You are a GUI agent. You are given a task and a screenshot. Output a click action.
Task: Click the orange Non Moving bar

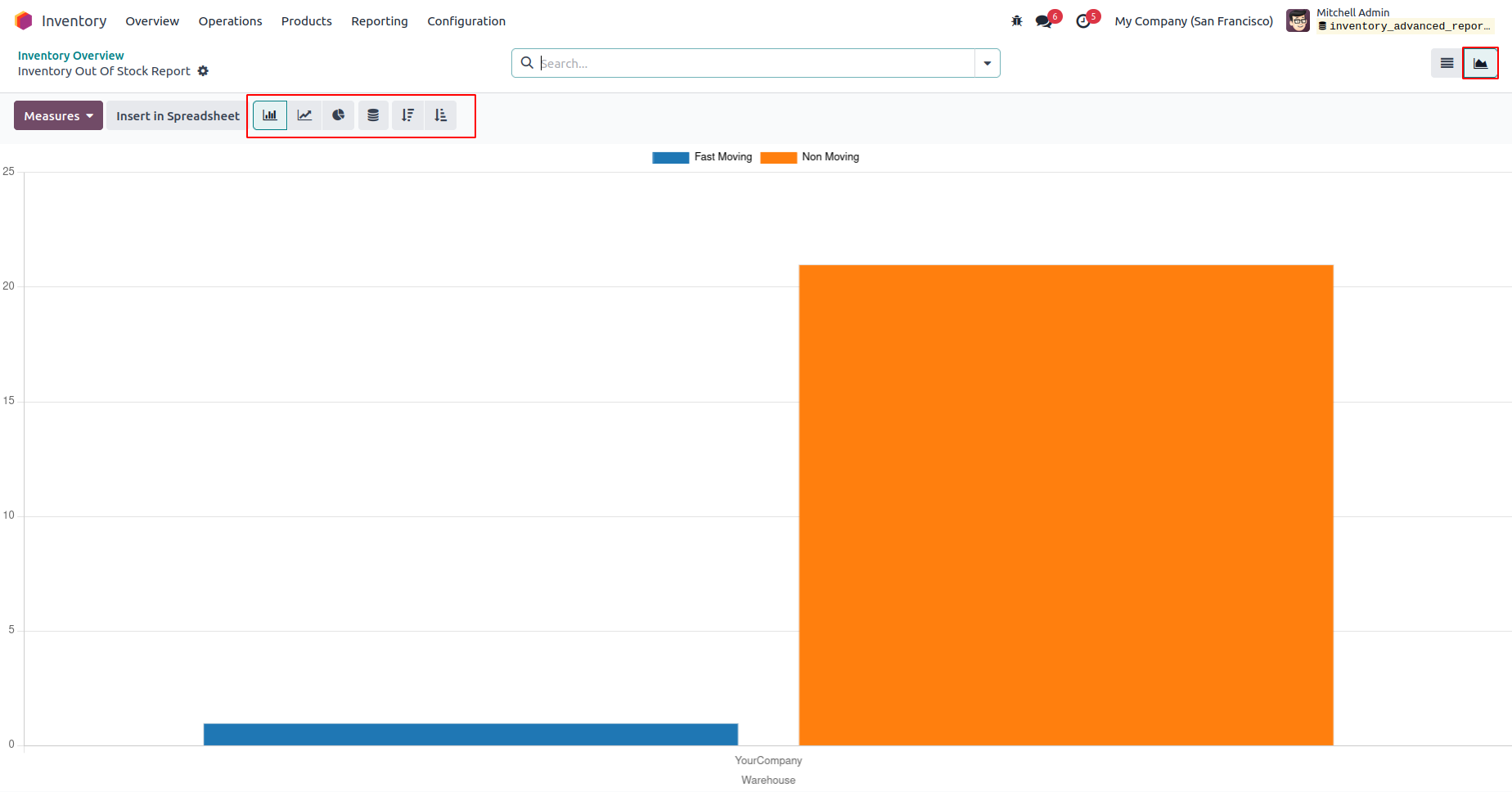[1066, 505]
